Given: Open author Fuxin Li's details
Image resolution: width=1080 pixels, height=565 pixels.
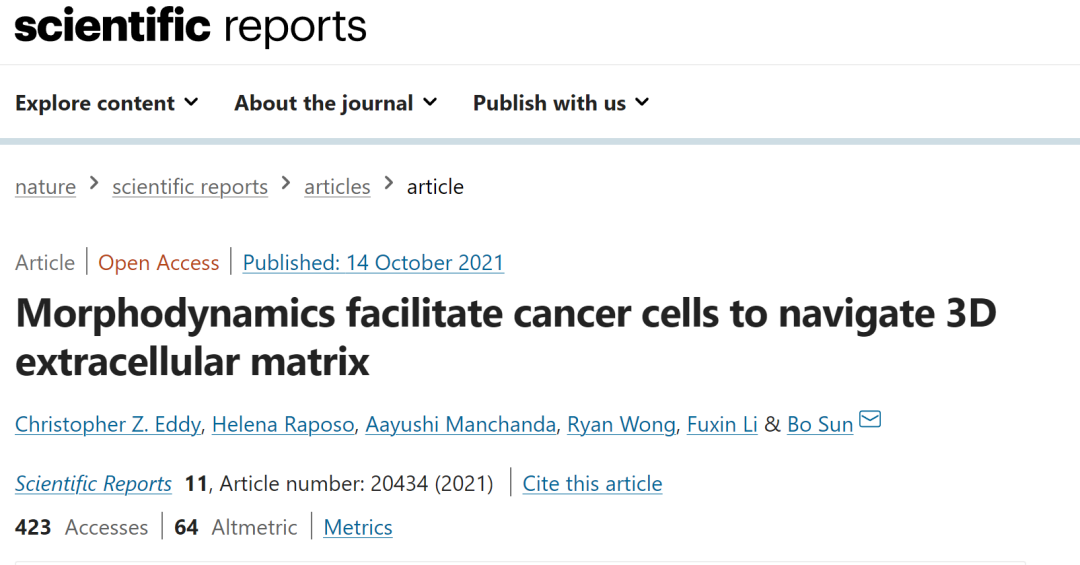Looking at the screenshot, I should pyautogui.click(x=722, y=424).
